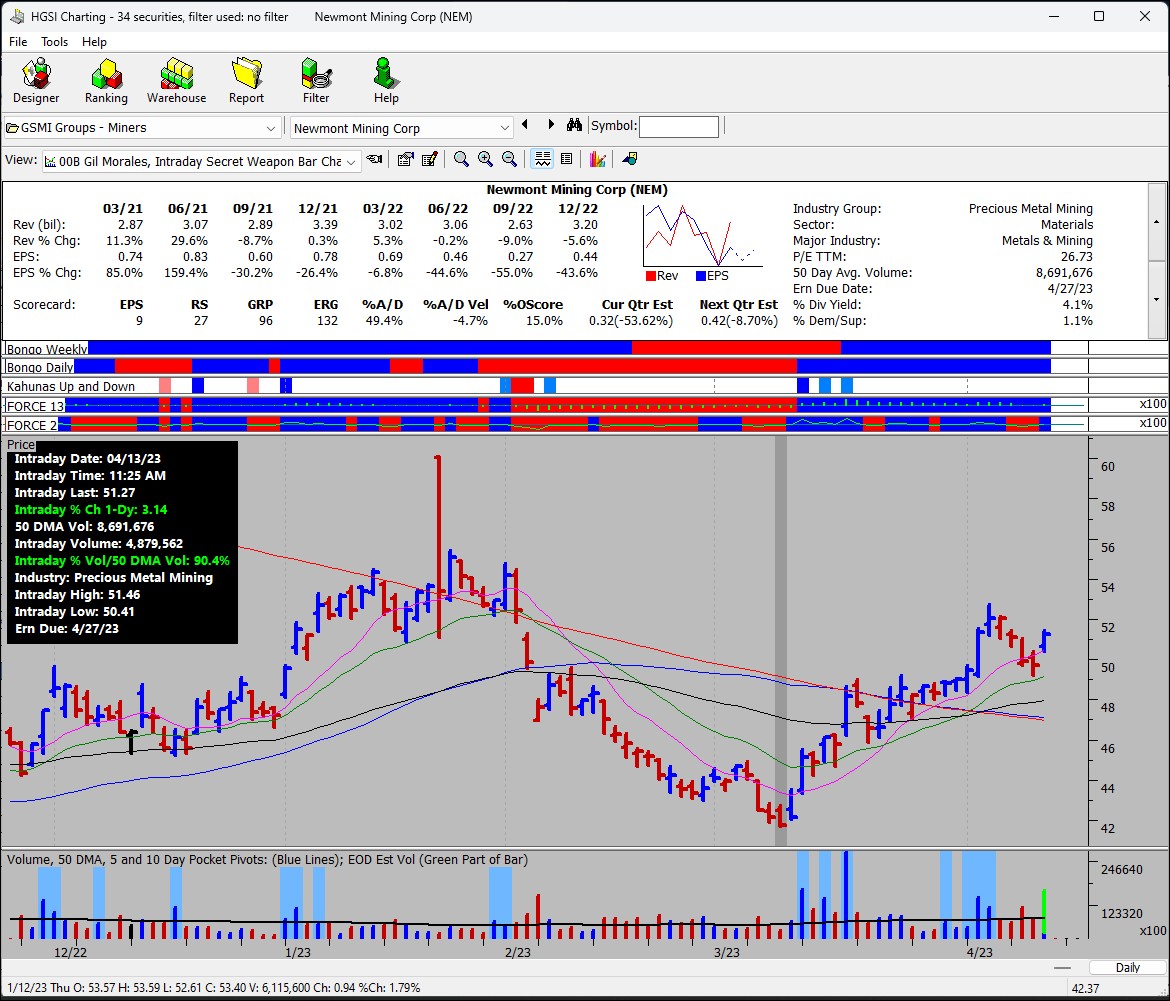1170x1001 pixels.
Task: Click the 50 Day Avg. Volume value 8,691,676
Action: (1064, 273)
